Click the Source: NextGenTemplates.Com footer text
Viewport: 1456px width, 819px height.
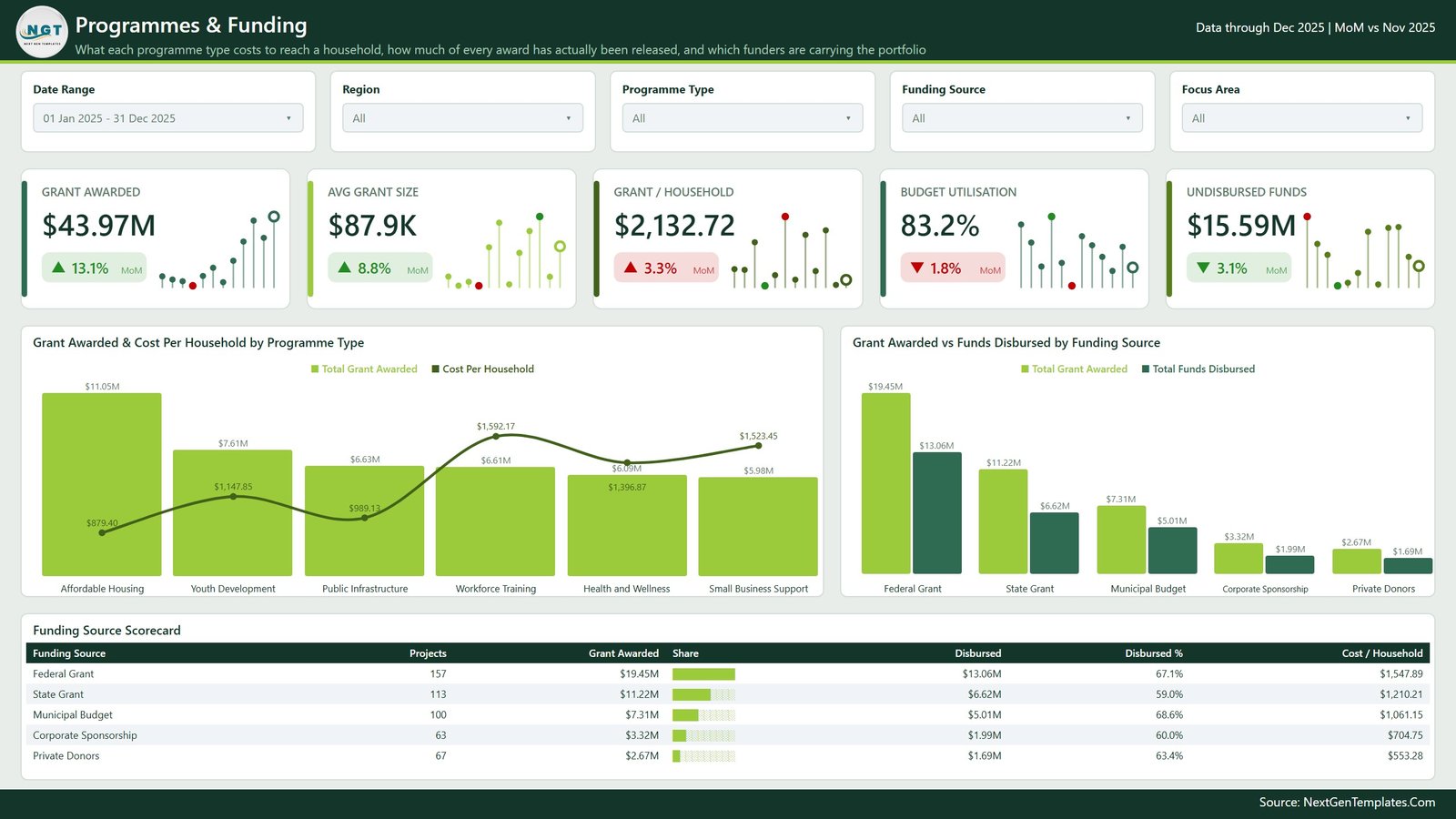point(1347,803)
